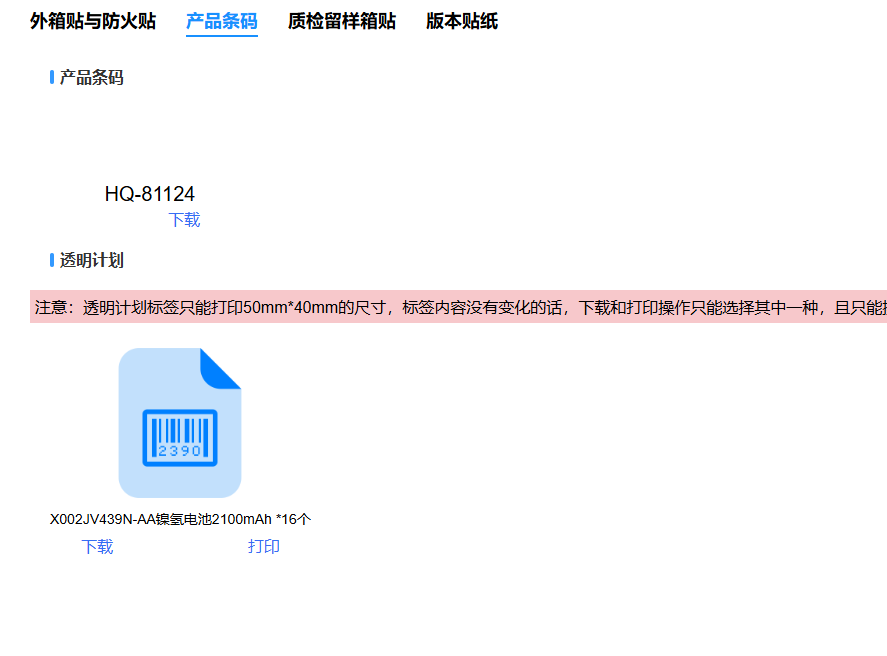Download the X002JV439N transparency label file

coord(97,546)
